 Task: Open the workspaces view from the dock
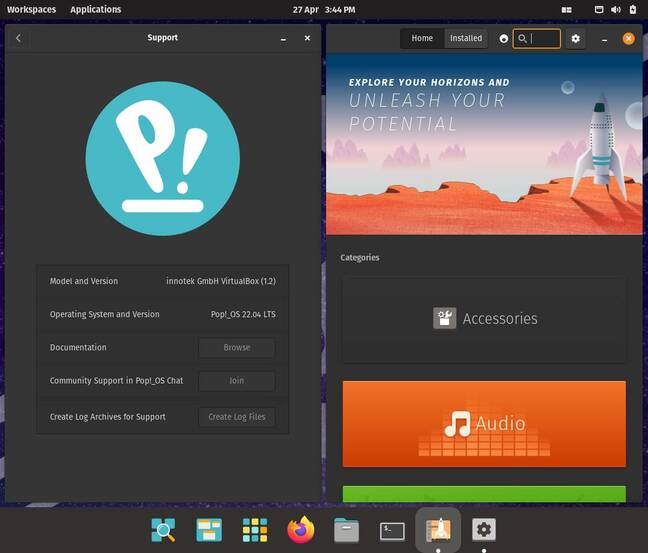[x=209, y=529]
